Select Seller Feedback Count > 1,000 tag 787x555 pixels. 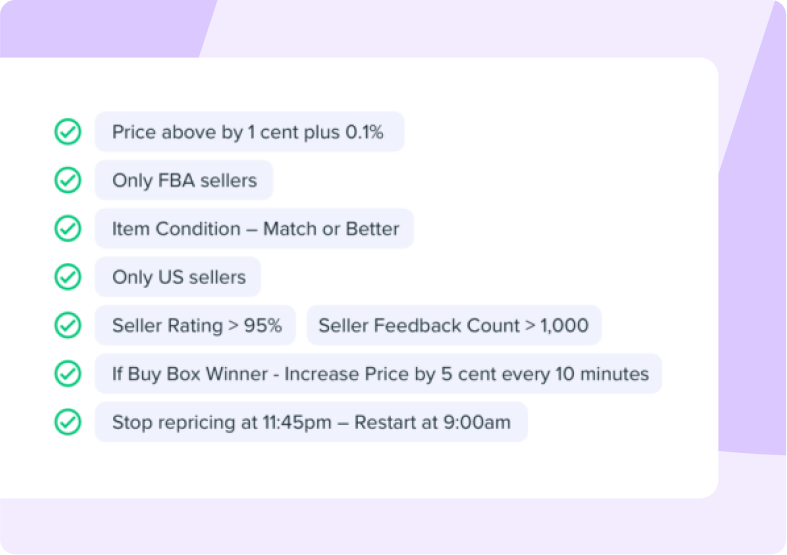click(x=454, y=325)
